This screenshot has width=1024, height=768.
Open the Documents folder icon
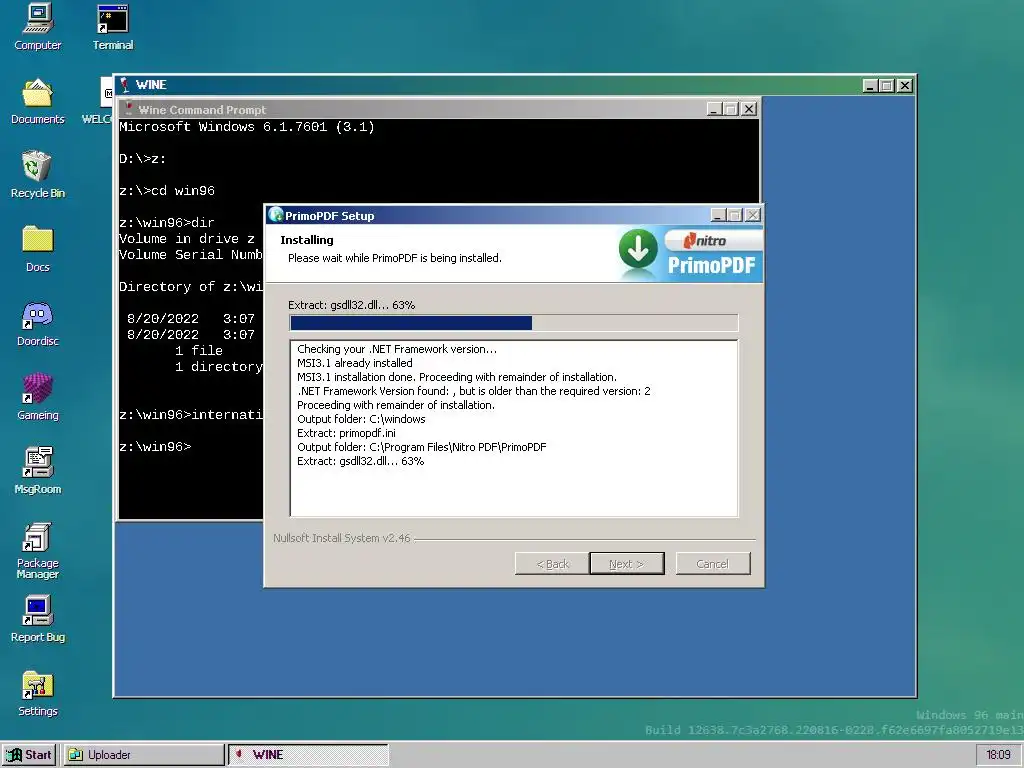[x=37, y=101]
